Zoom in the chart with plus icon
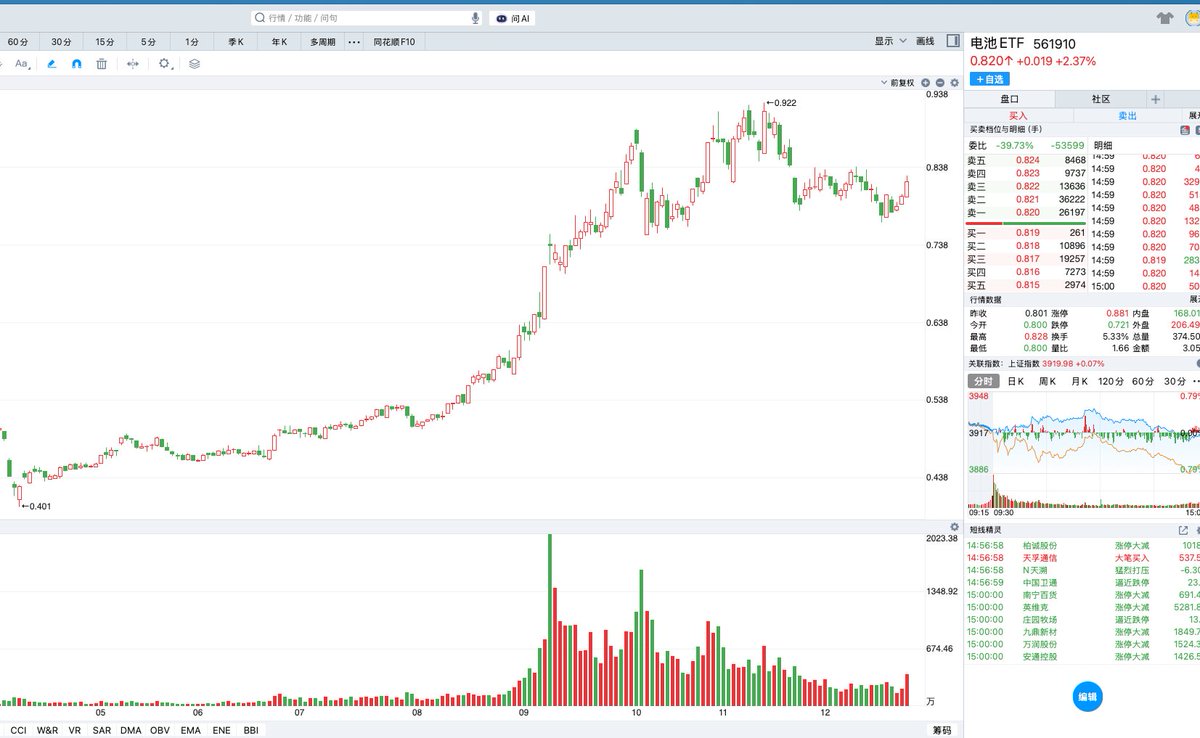Viewport: 1200px width, 738px height. 926,82
